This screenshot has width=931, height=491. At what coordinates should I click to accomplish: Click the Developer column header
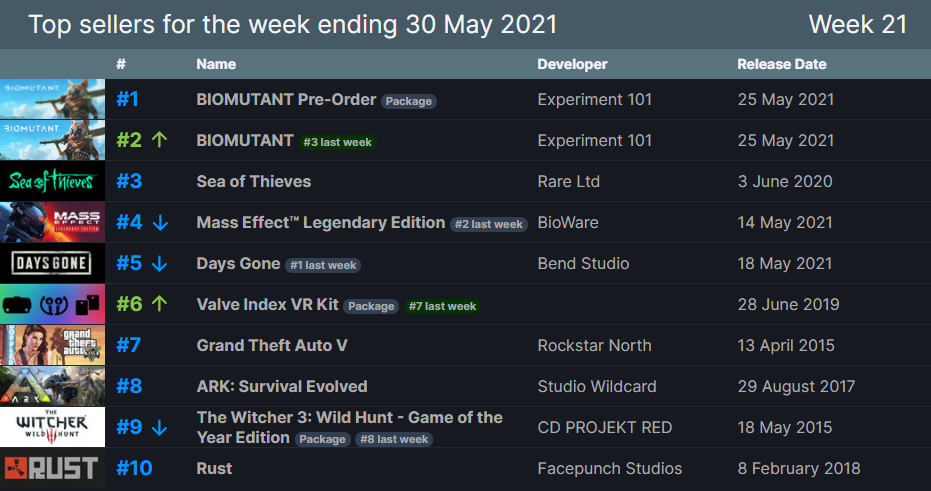coord(572,64)
